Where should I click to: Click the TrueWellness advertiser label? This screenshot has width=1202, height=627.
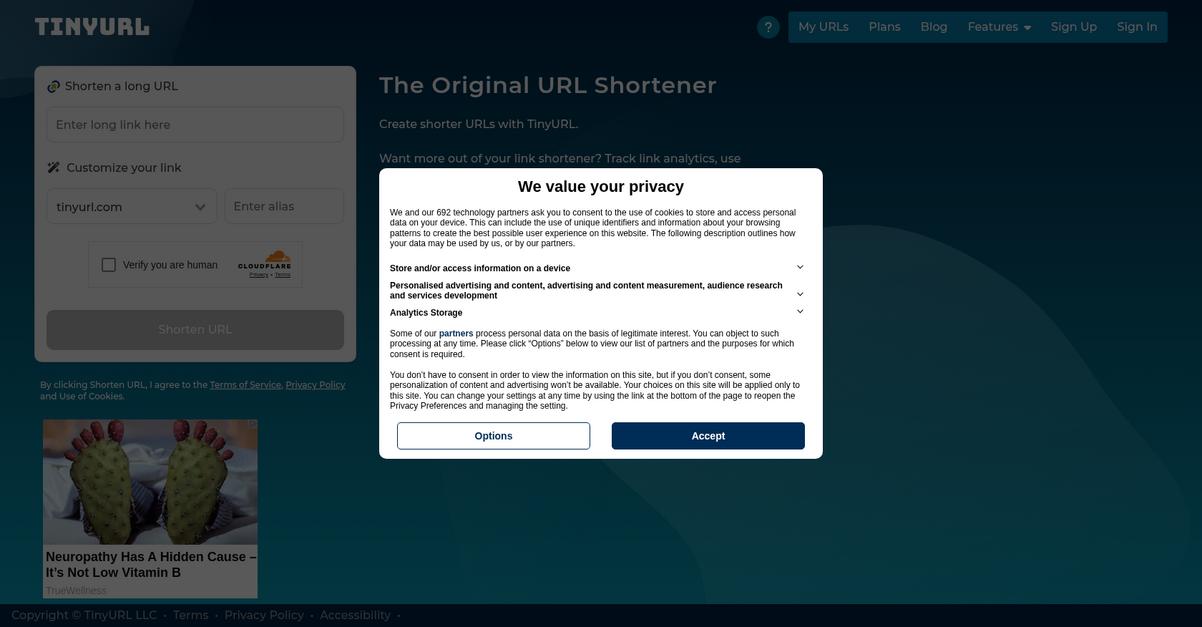tap(76, 591)
